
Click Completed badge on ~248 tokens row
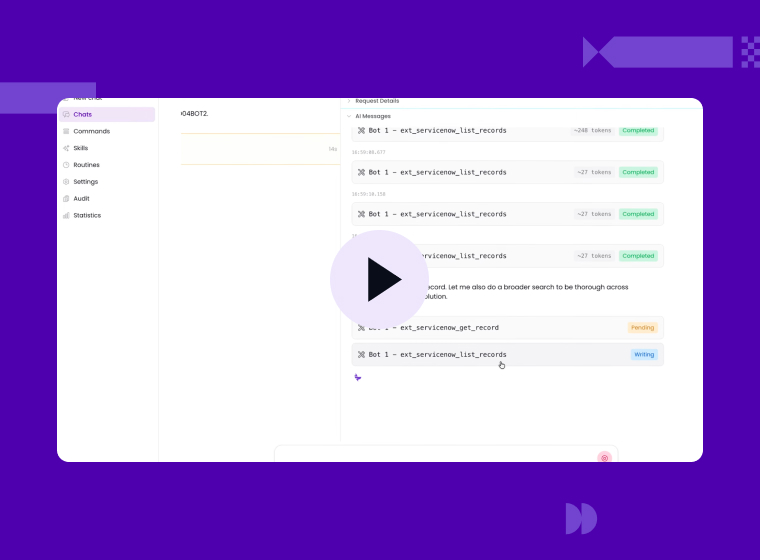pyautogui.click(x=638, y=130)
